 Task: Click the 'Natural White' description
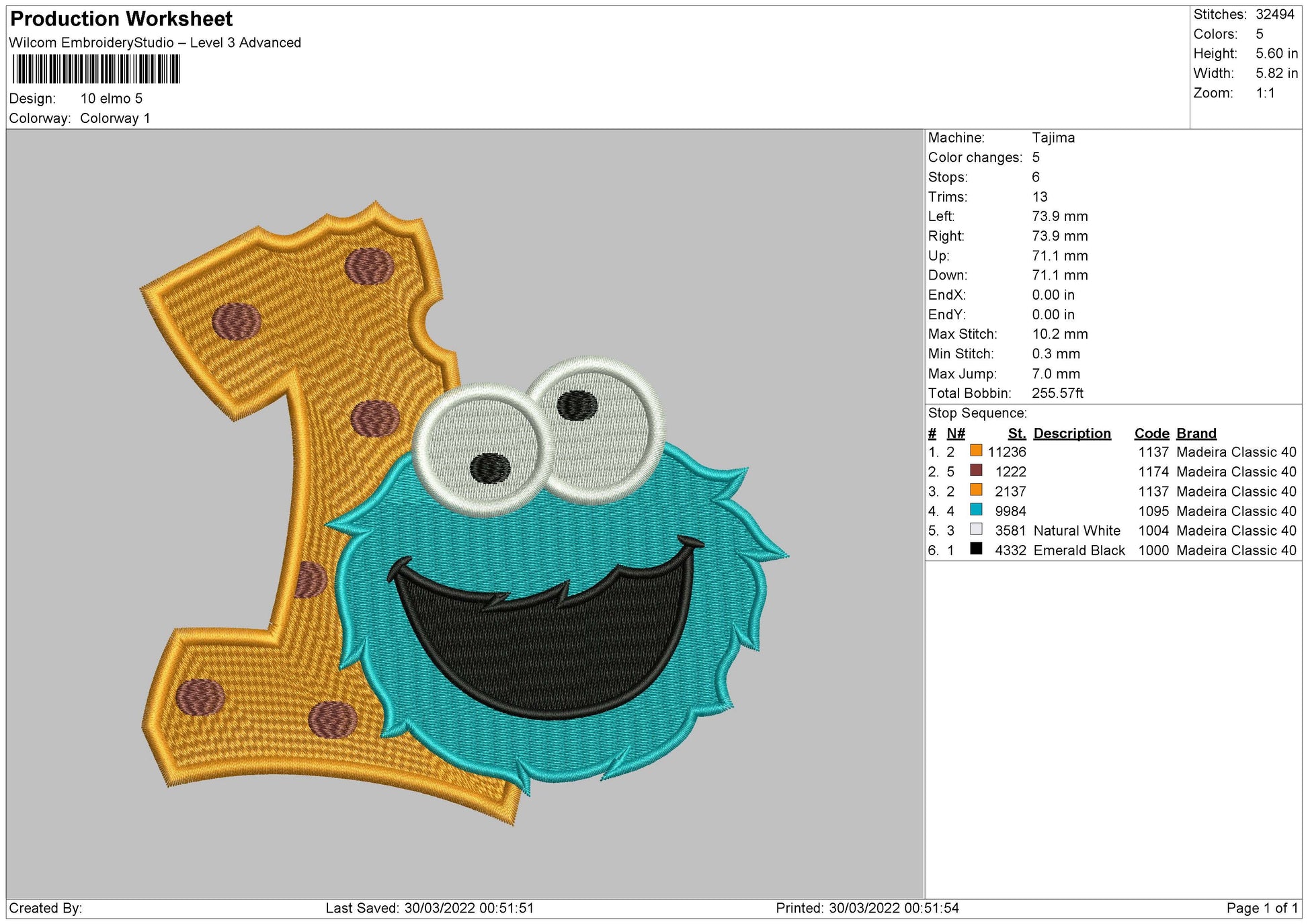tap(1077, 531)
